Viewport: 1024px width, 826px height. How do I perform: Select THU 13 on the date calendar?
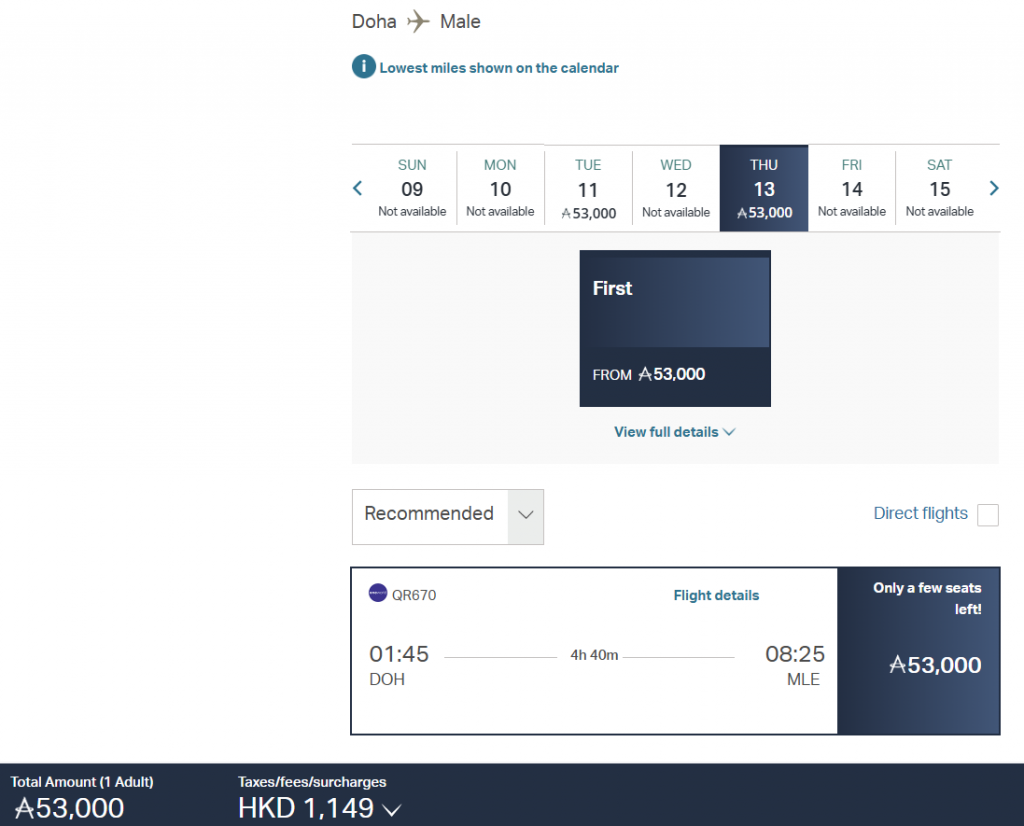point(763,188)
